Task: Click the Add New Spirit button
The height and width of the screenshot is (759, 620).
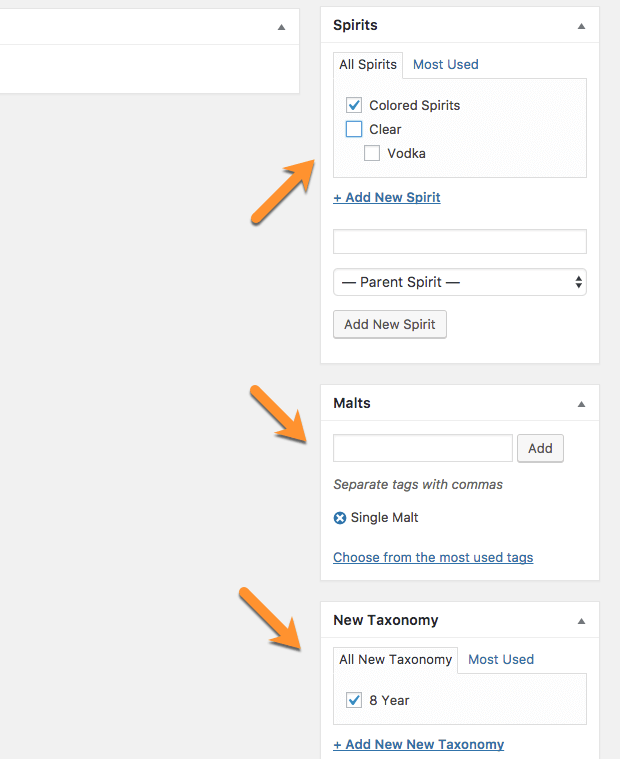Action: point(389,324)
